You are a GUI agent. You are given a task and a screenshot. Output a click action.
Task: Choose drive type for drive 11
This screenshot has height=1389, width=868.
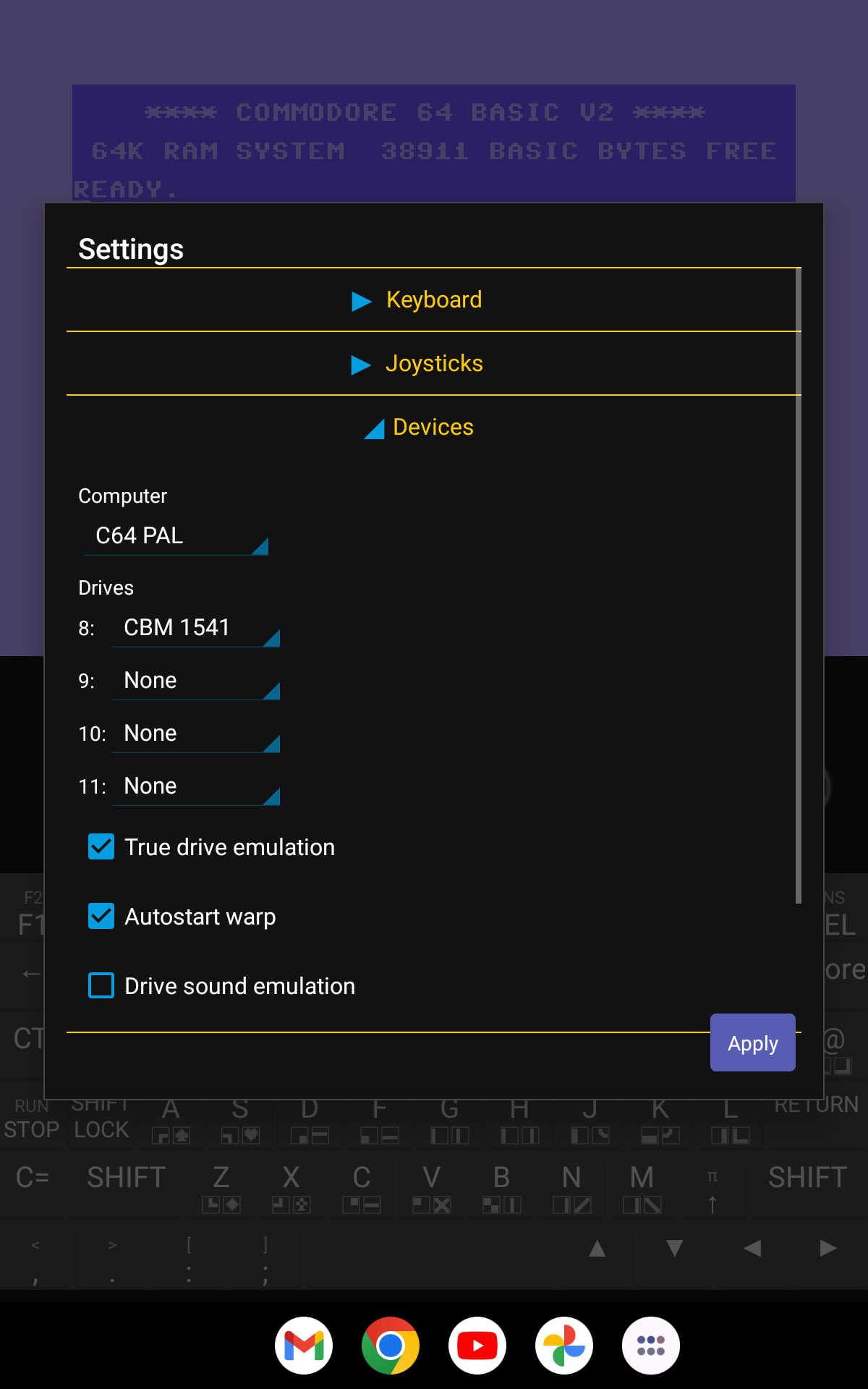(x=195, y=786)
